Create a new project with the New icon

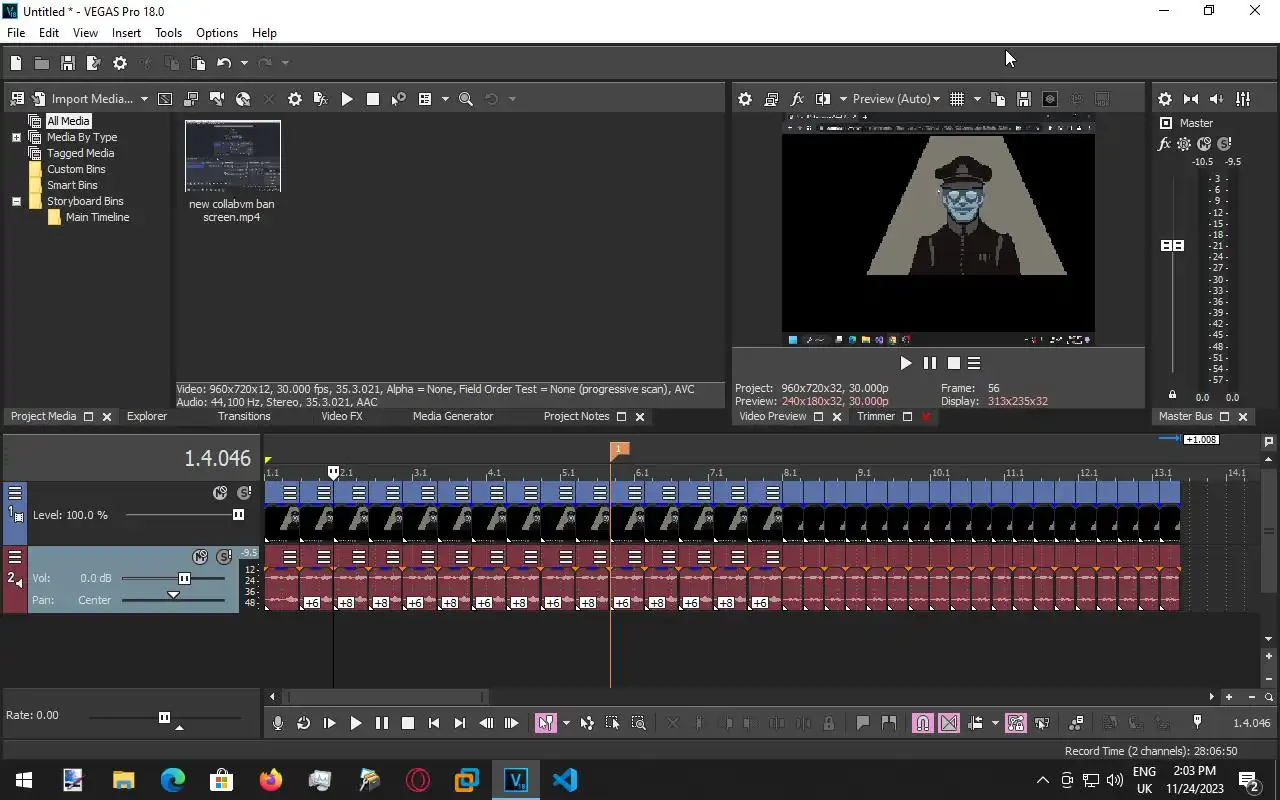coord(16,63)
